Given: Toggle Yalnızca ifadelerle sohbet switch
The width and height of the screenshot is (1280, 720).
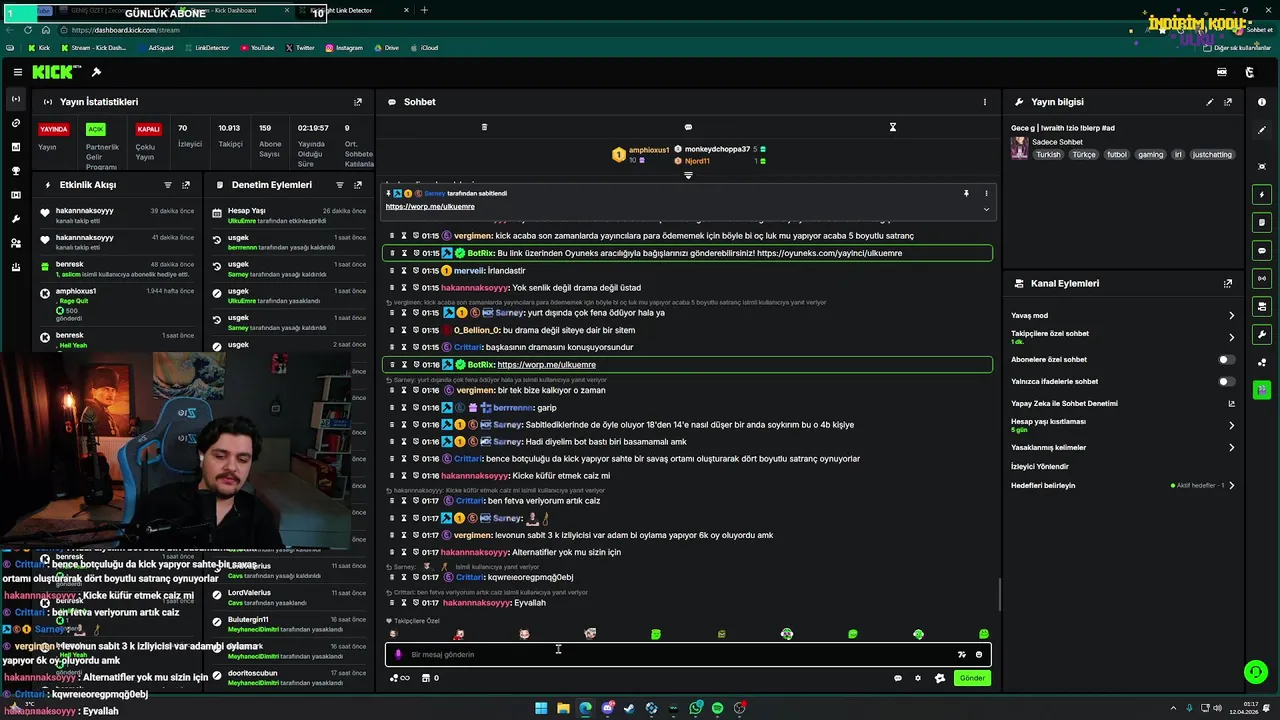Looking at the screenshot, I should (x=1226, y=381).
